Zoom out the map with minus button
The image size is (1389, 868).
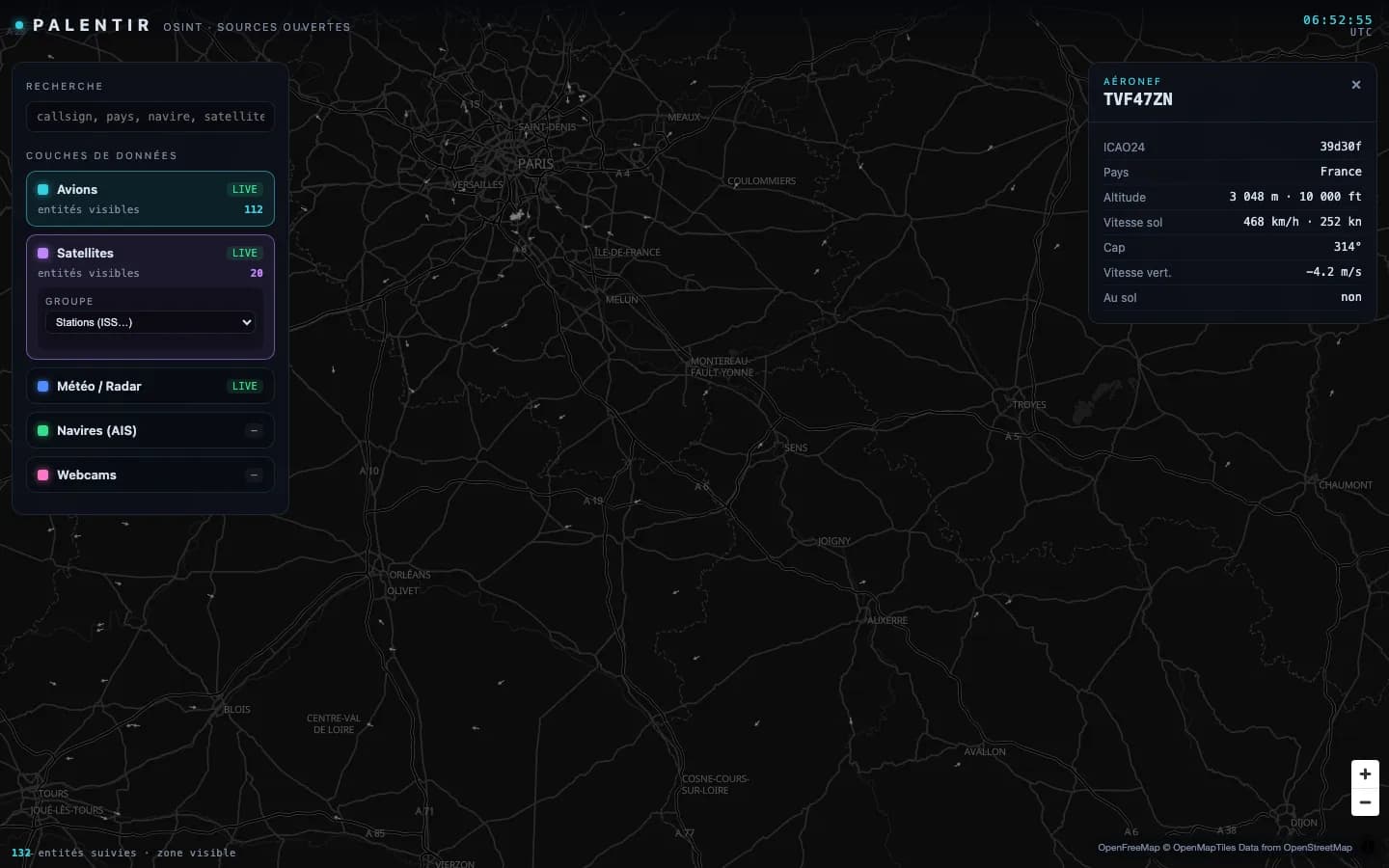pos(1365,802)
